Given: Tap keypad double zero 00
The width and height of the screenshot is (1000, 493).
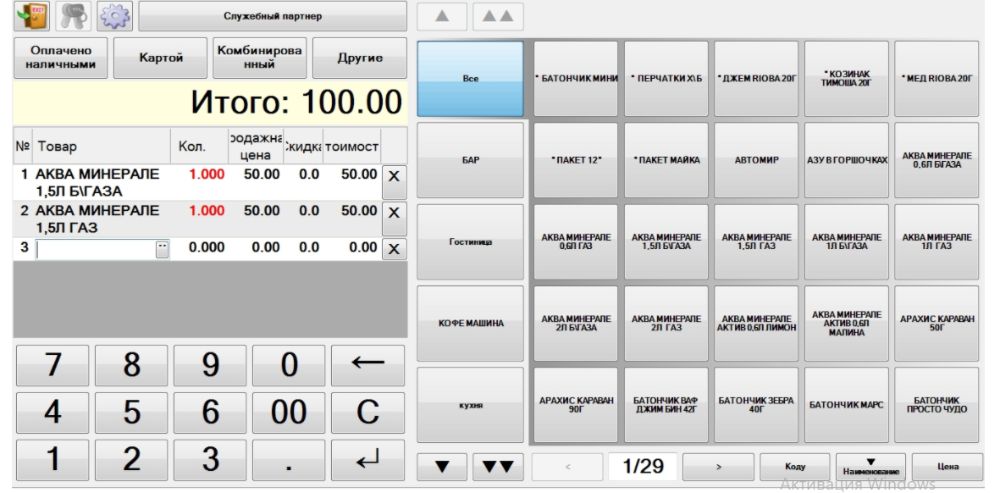Looking at the screenshot, I should click(x=289, y=413).
